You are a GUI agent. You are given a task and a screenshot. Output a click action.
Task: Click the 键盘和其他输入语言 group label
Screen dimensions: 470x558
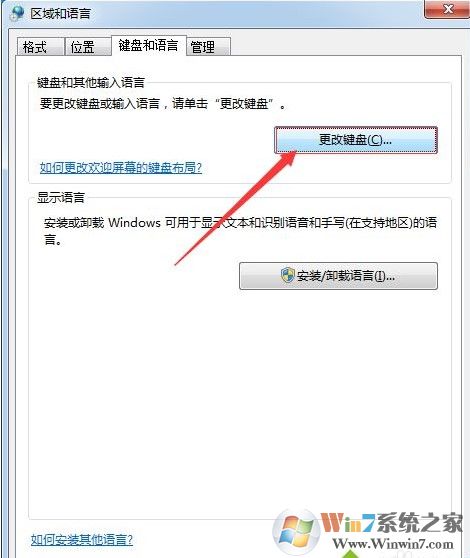point(91,83)
